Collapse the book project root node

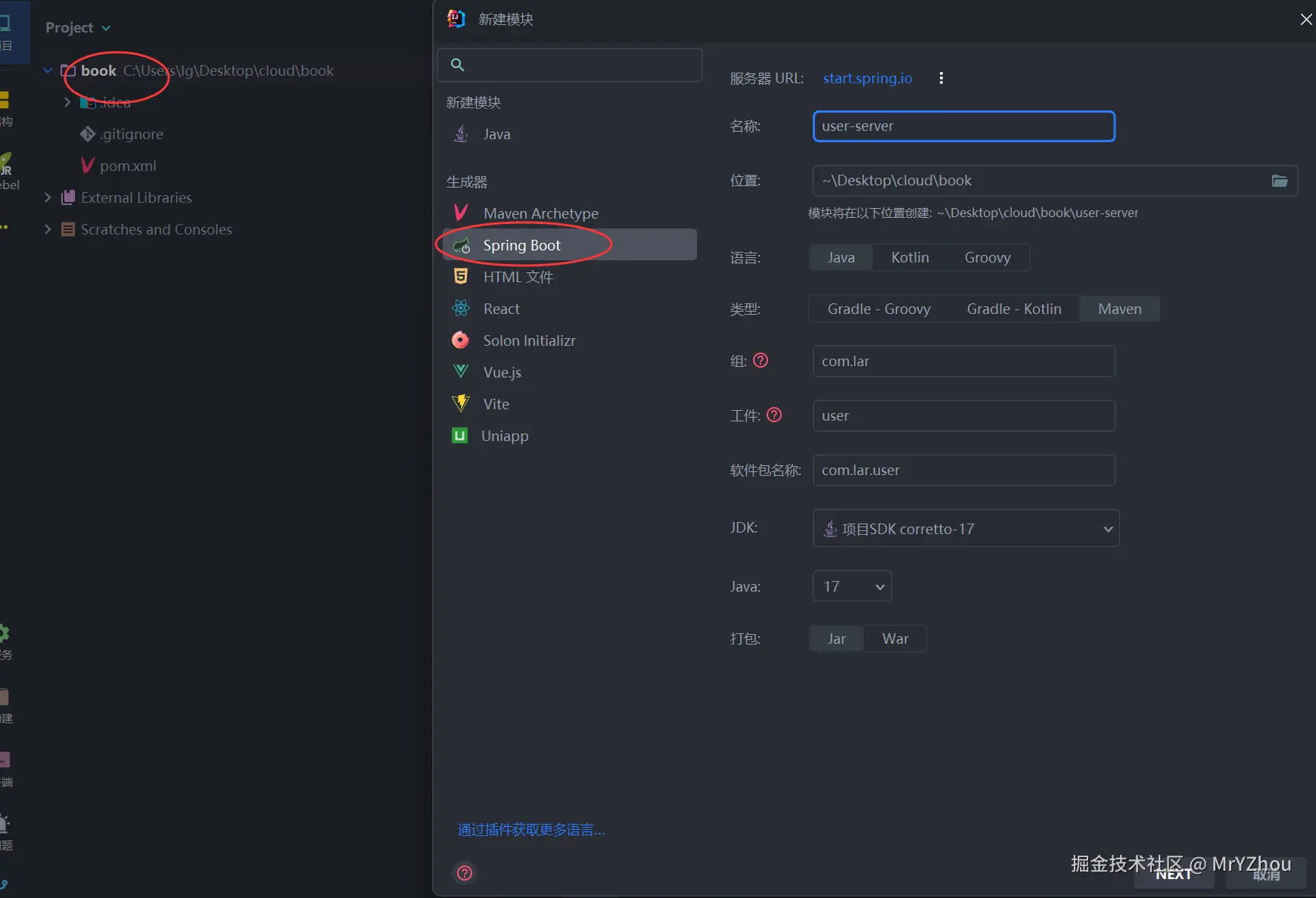pos(48,70)
